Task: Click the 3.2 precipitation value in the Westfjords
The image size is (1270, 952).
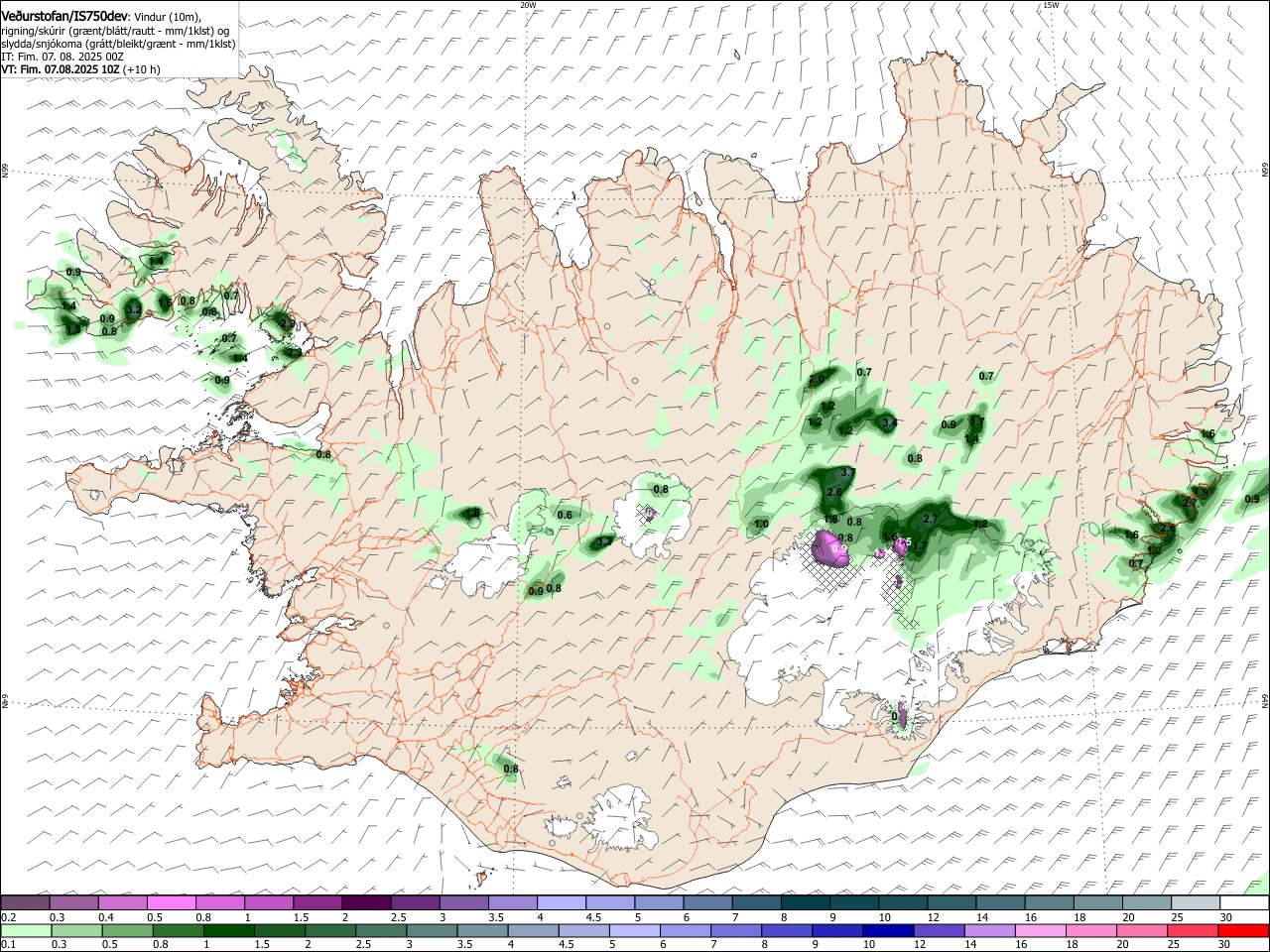Action: (x=133, y=310)
